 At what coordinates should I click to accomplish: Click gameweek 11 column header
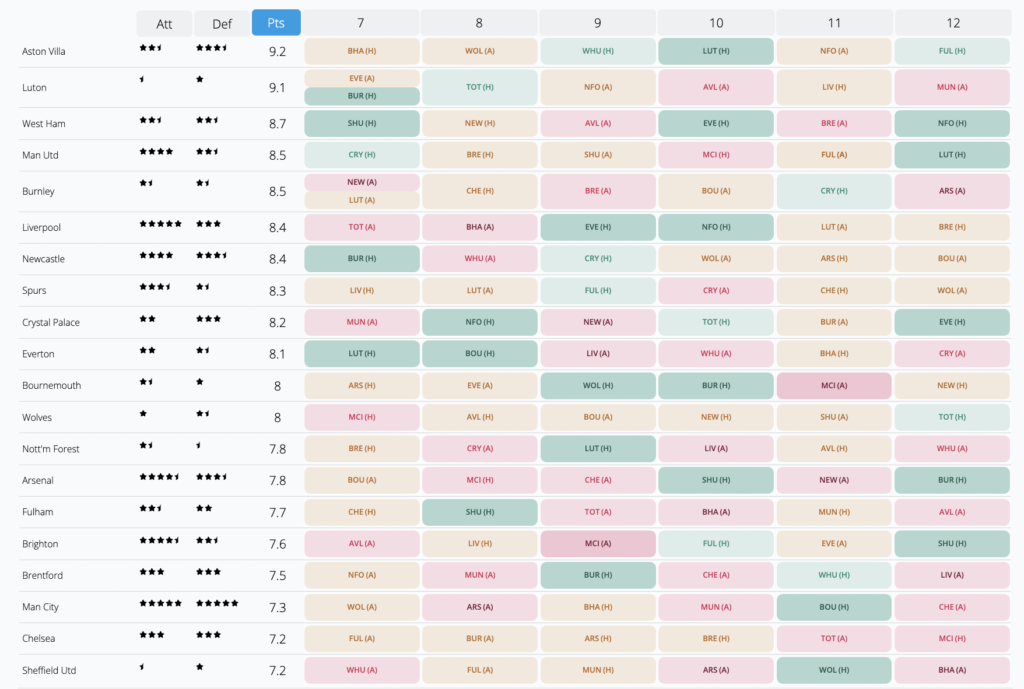pos(834,23)
